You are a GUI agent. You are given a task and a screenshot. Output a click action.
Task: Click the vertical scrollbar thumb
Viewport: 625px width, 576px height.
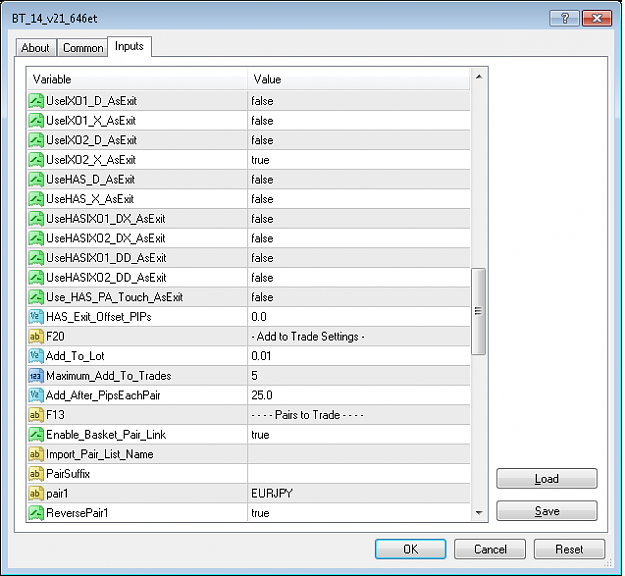tap(479, 311)
